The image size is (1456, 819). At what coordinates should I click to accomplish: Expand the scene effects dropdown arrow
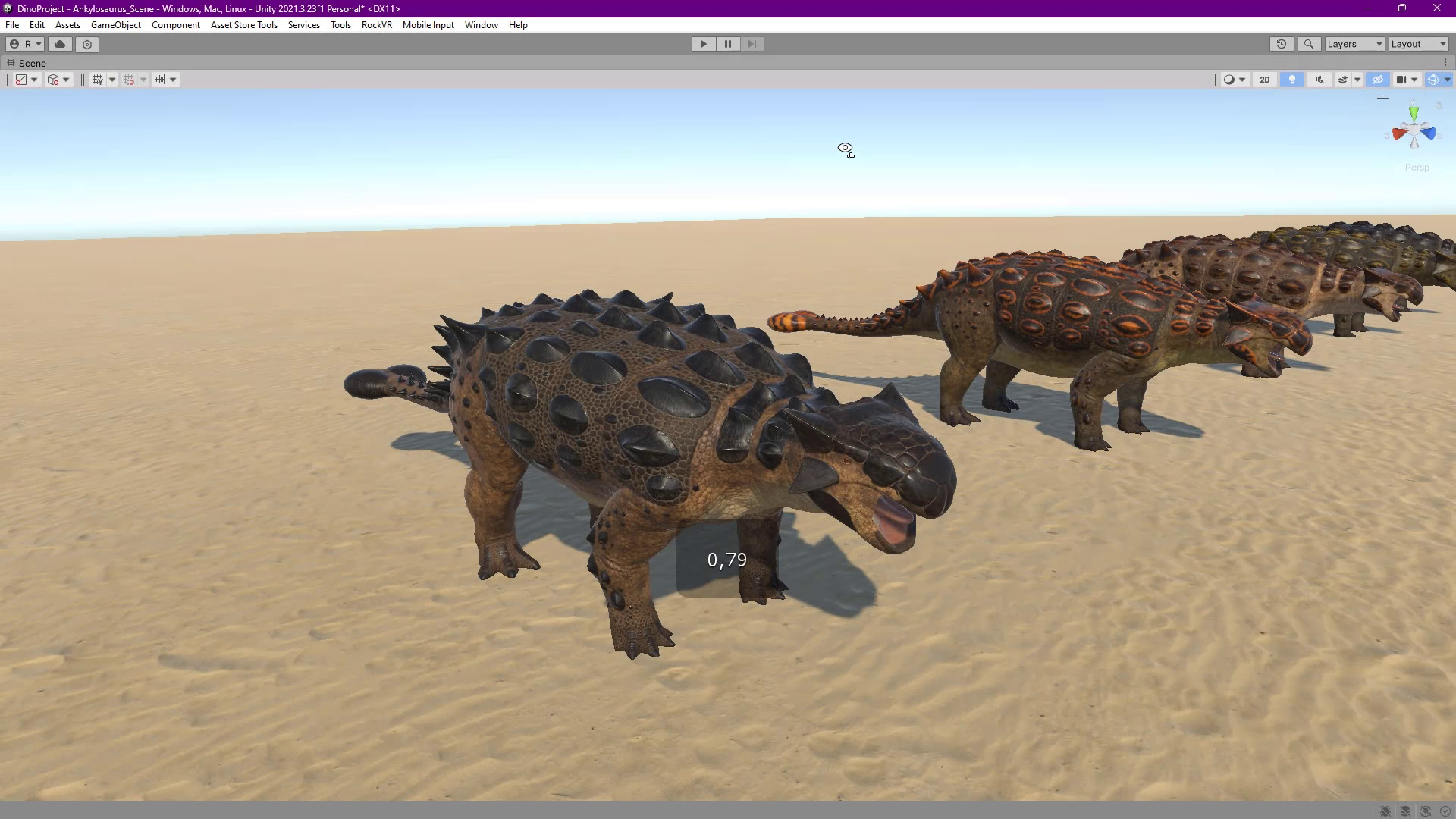pos(1357,80)
